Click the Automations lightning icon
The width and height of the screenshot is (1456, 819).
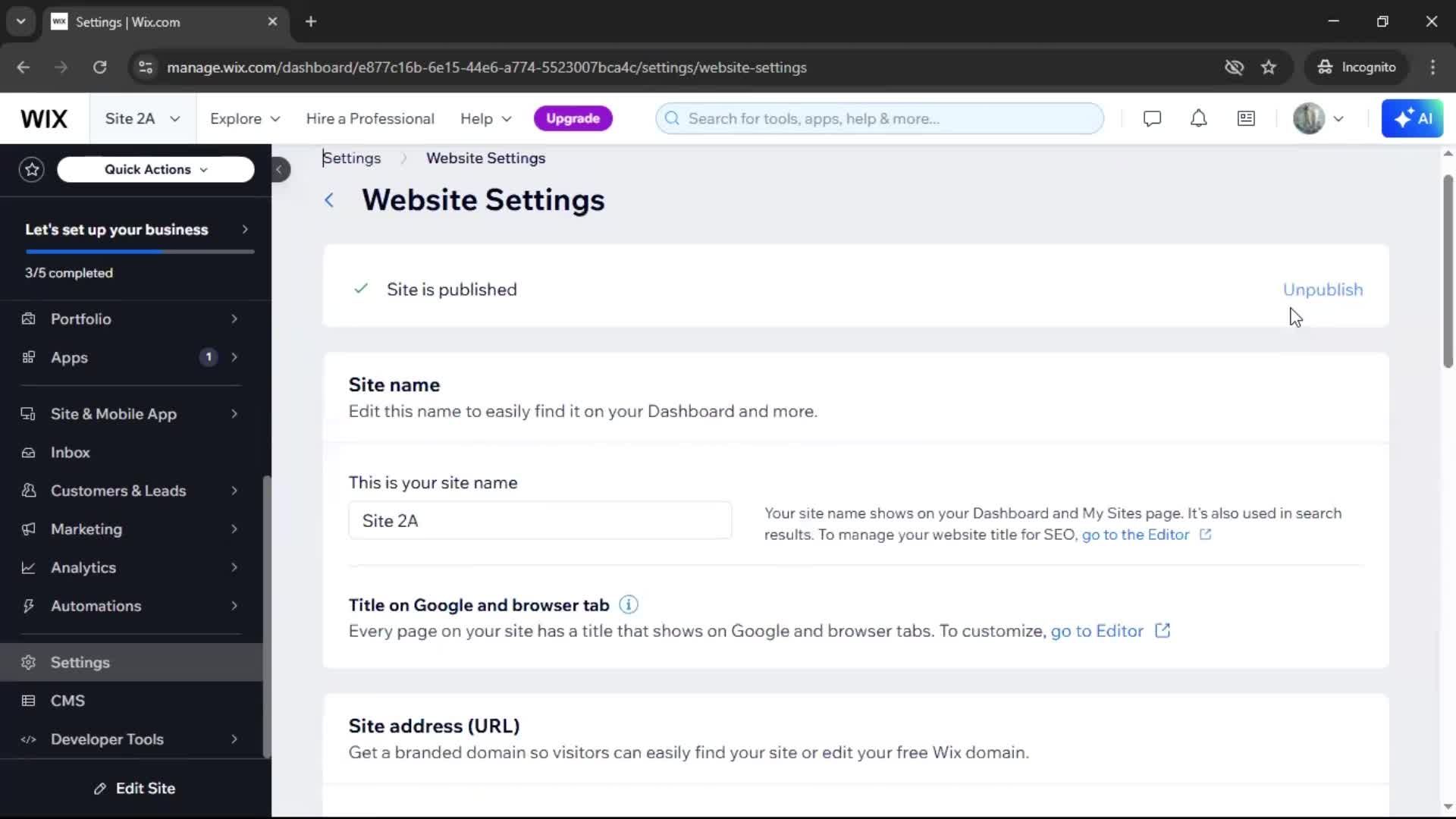point(29,606)
